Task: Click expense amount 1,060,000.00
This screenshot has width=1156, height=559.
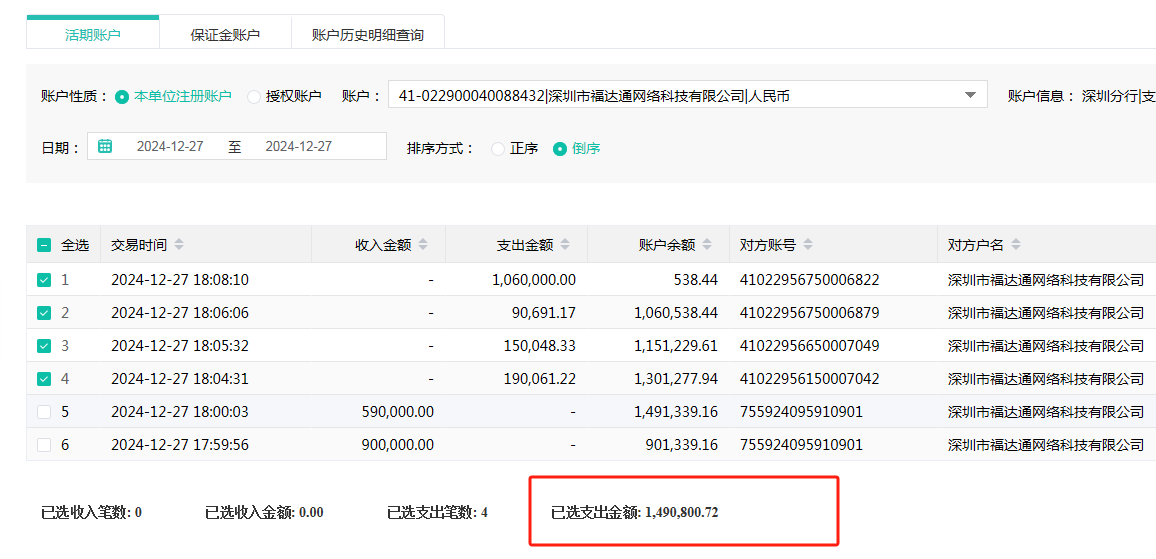Action: tap(534, 280)
